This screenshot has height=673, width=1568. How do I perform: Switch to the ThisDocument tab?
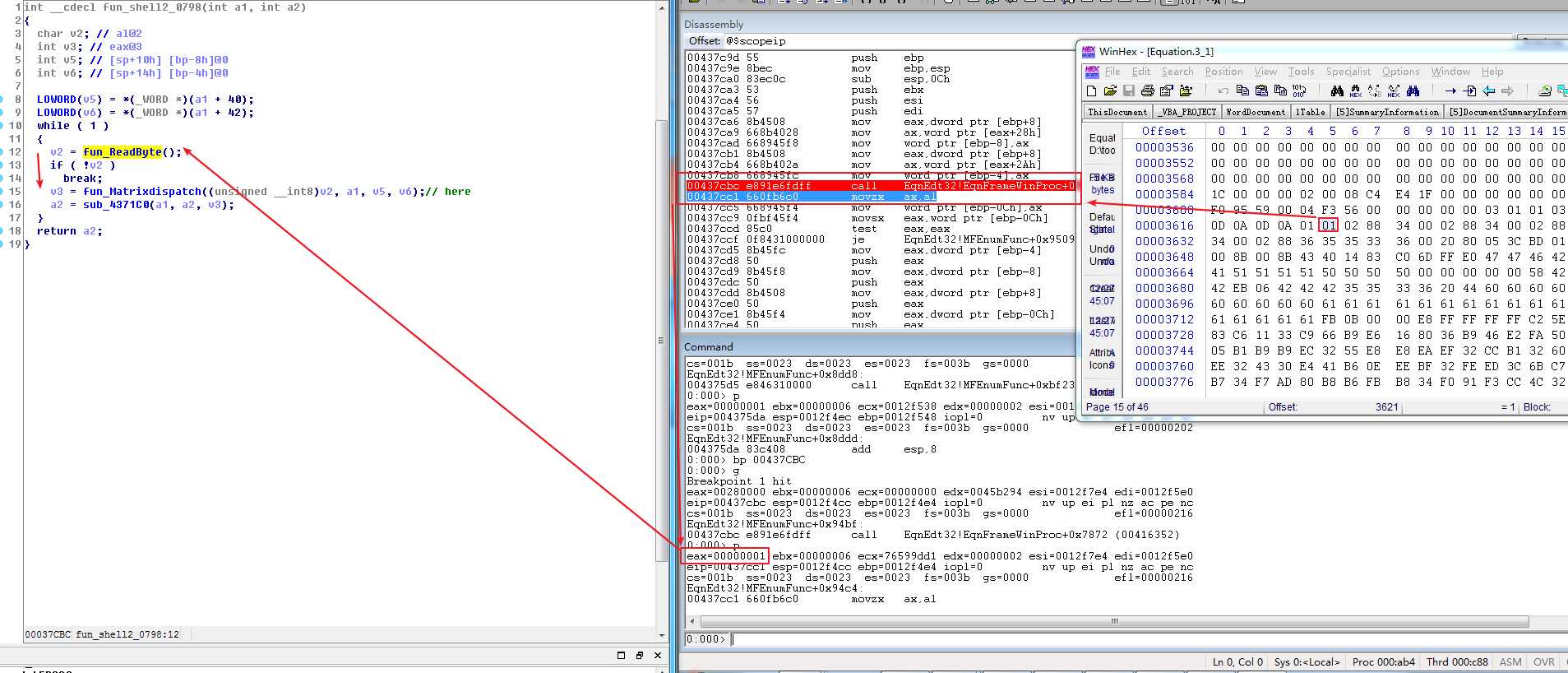tap(1117, 112)
